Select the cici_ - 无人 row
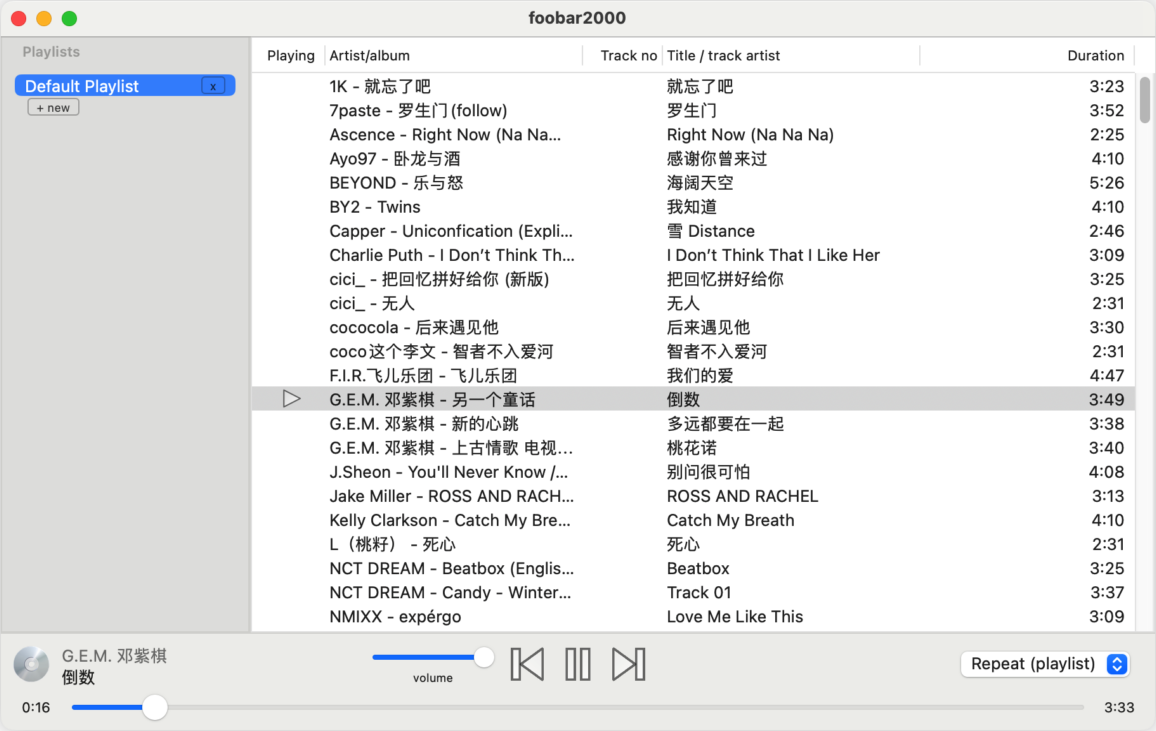Viewport: 1156px width, 731px height. (x=693, y=303)
